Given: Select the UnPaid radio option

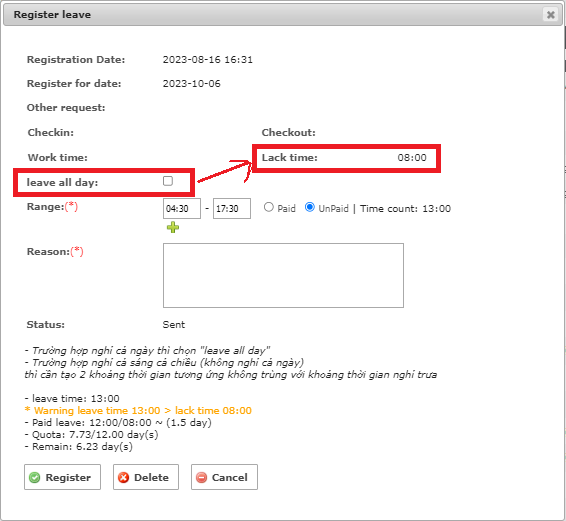Looking at the screenshot, I should coord(310,207).
